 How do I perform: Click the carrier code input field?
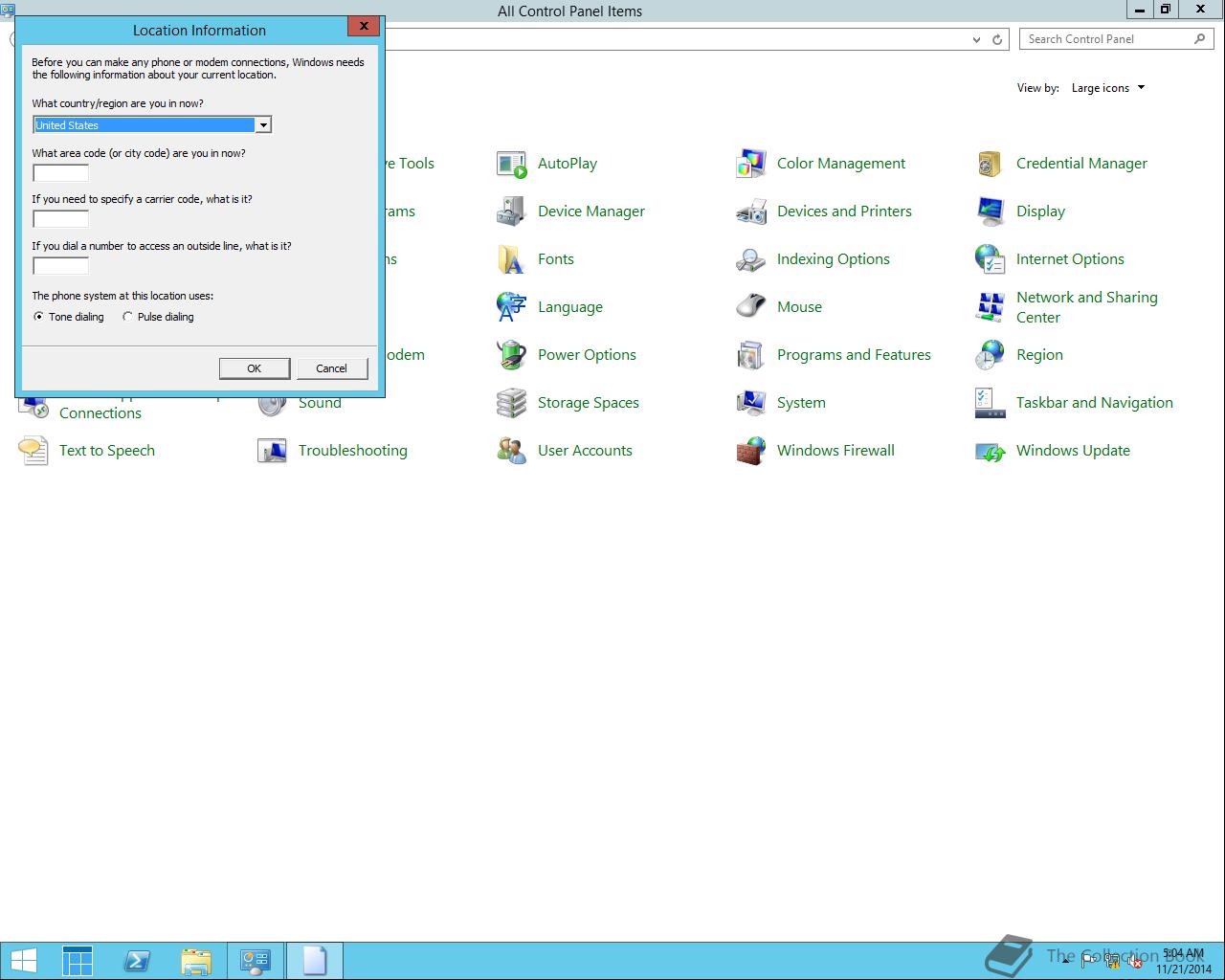pyautogui.click(x=60, y=219)
